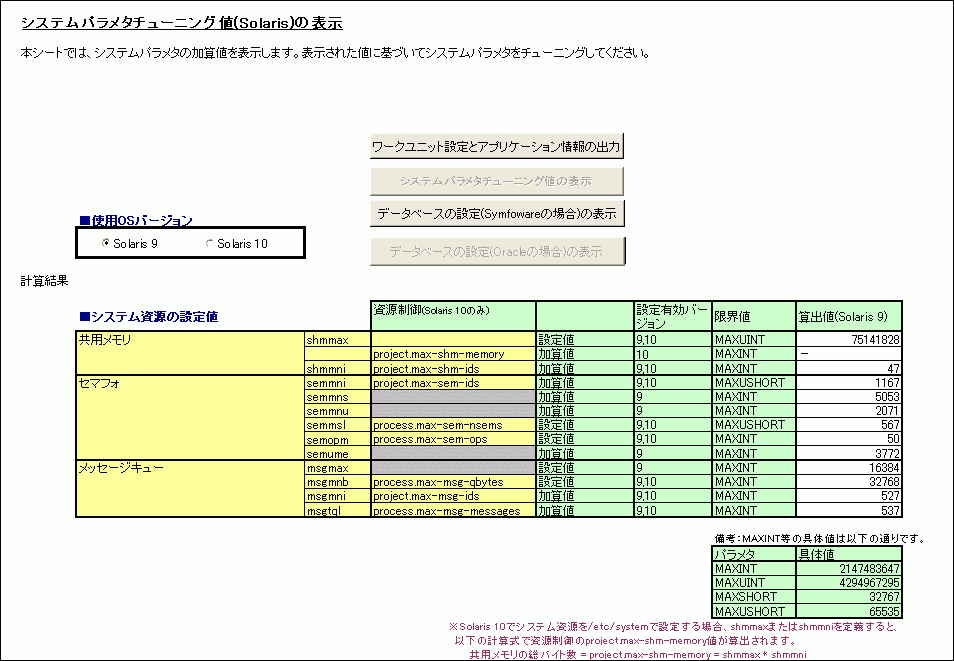
Task: Click the ワークユニット設定とアプリケーション情報の出力 button
Action: tap(497, 146)
